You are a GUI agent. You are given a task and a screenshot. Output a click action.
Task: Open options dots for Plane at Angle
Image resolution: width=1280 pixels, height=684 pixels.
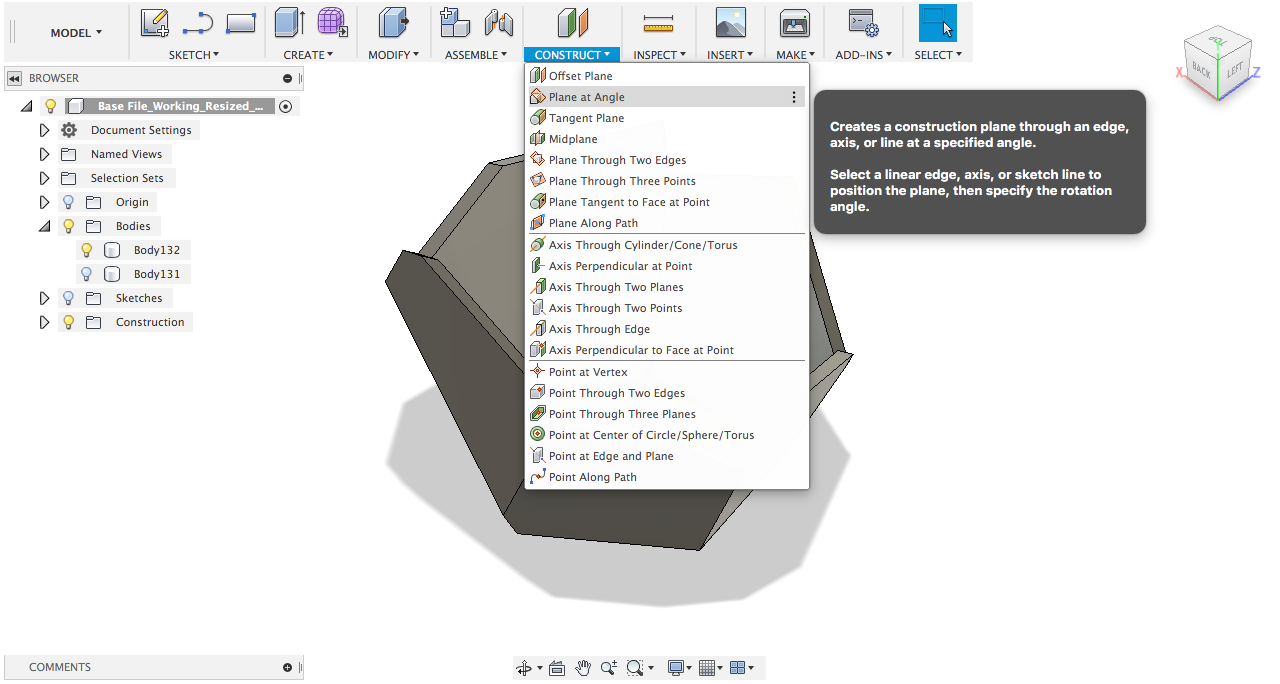coord(794,97)
